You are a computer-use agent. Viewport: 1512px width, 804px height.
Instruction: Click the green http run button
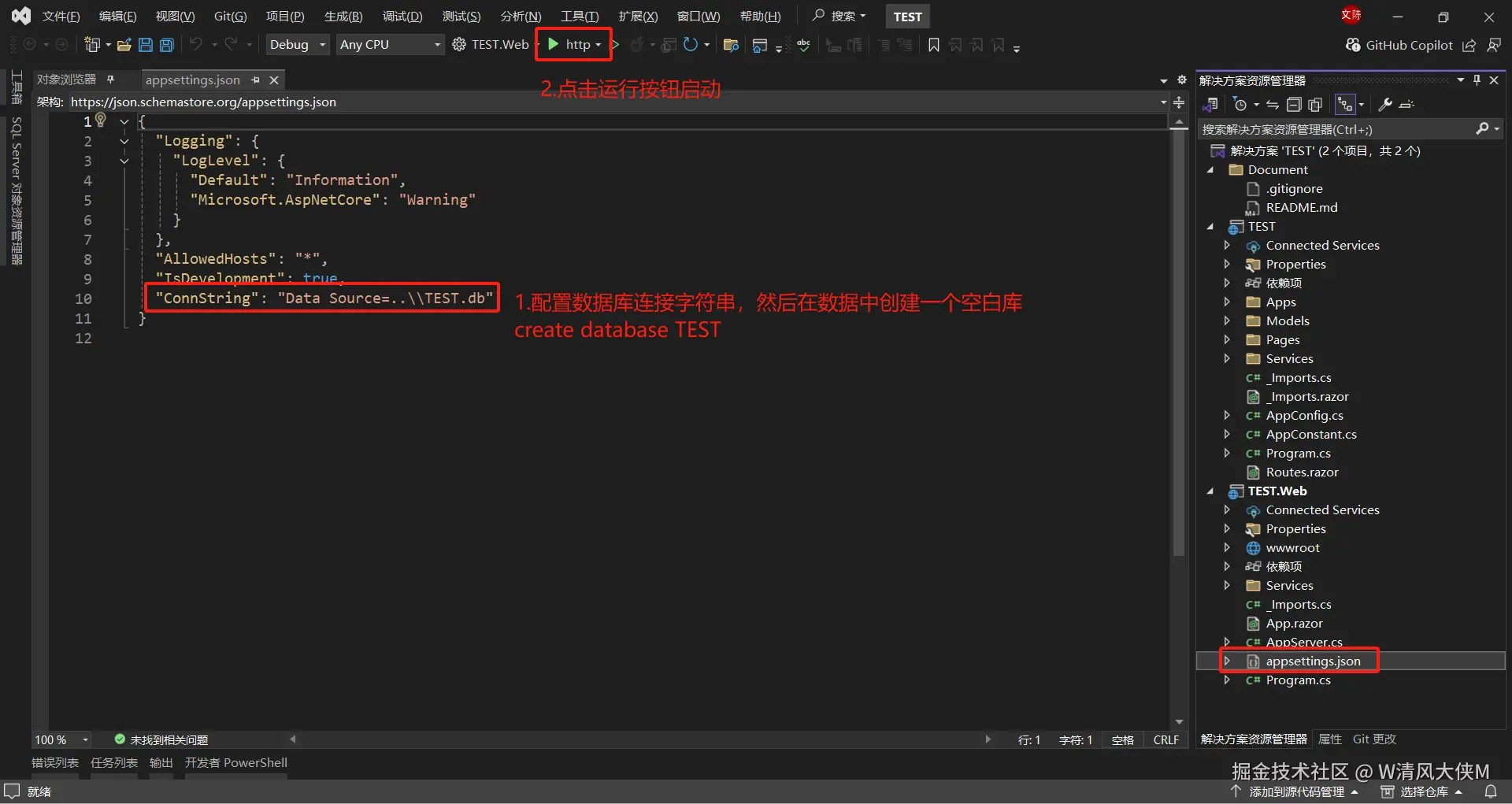tap(569, 45)
